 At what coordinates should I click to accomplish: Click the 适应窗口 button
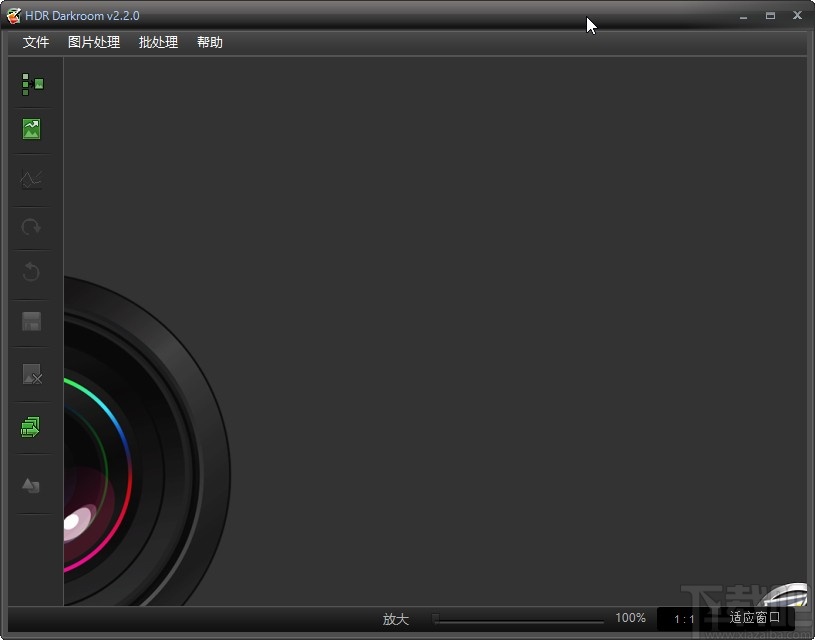tap(755, 618)
